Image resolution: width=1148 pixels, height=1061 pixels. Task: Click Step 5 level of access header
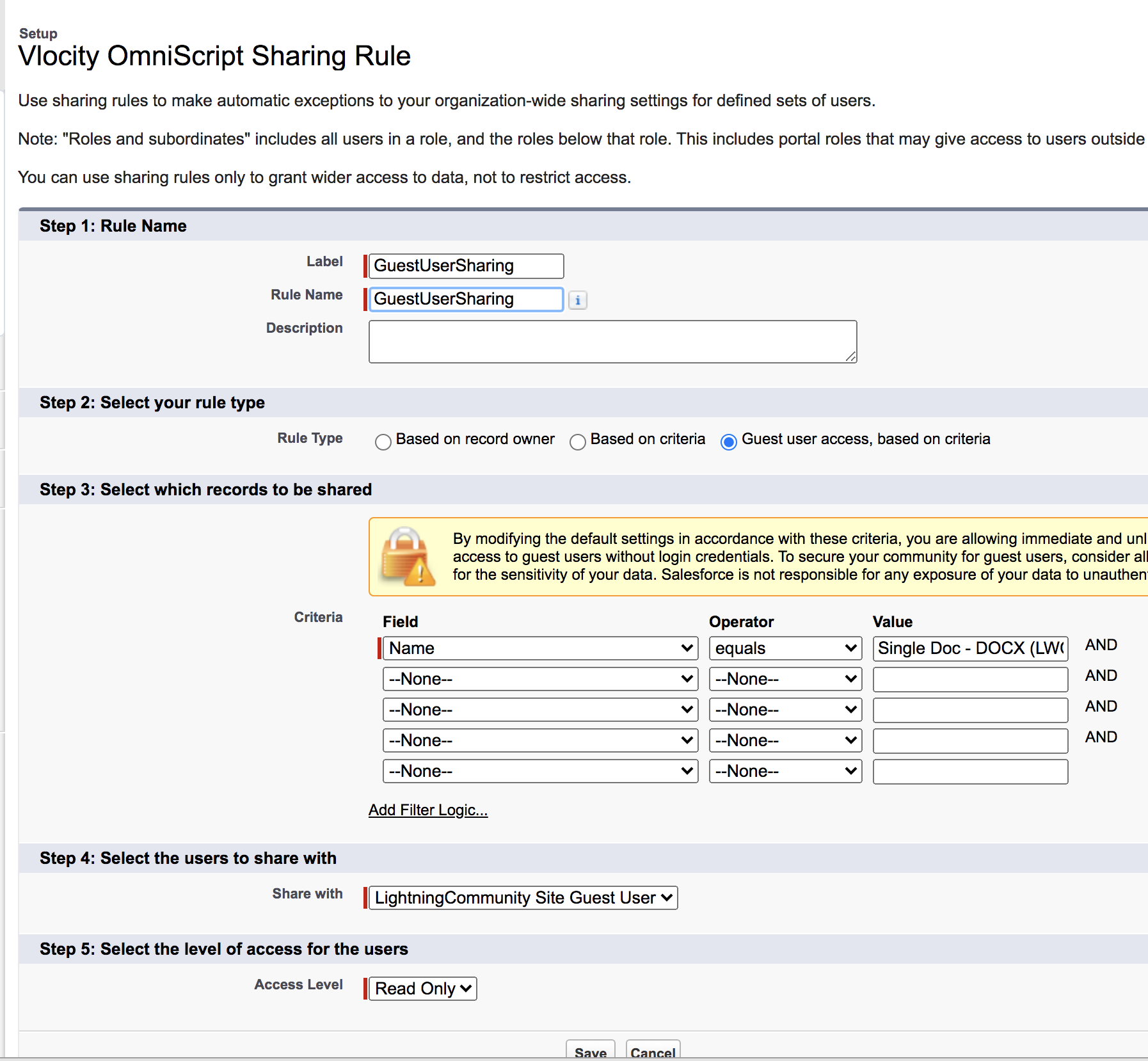pos(224,949)
